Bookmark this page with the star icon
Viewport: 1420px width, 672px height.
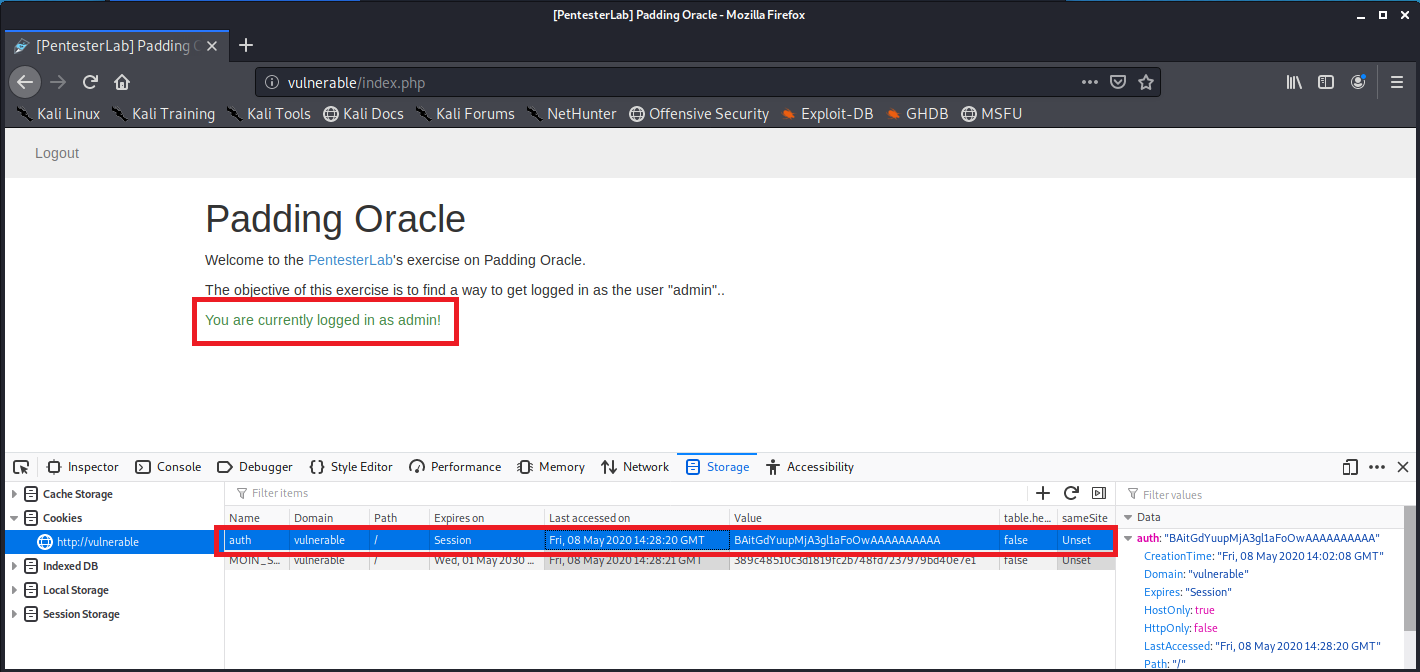1146,82
